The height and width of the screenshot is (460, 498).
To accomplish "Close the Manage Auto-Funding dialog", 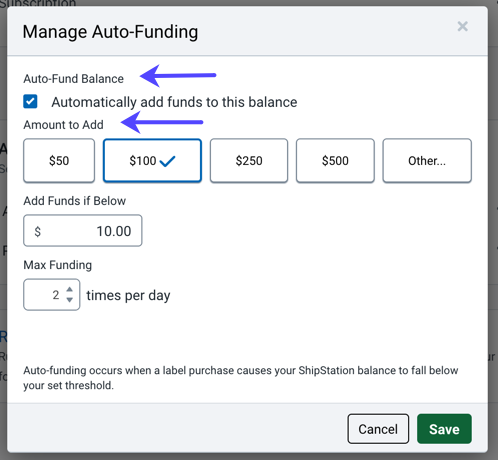I will (x=462, y=26).
